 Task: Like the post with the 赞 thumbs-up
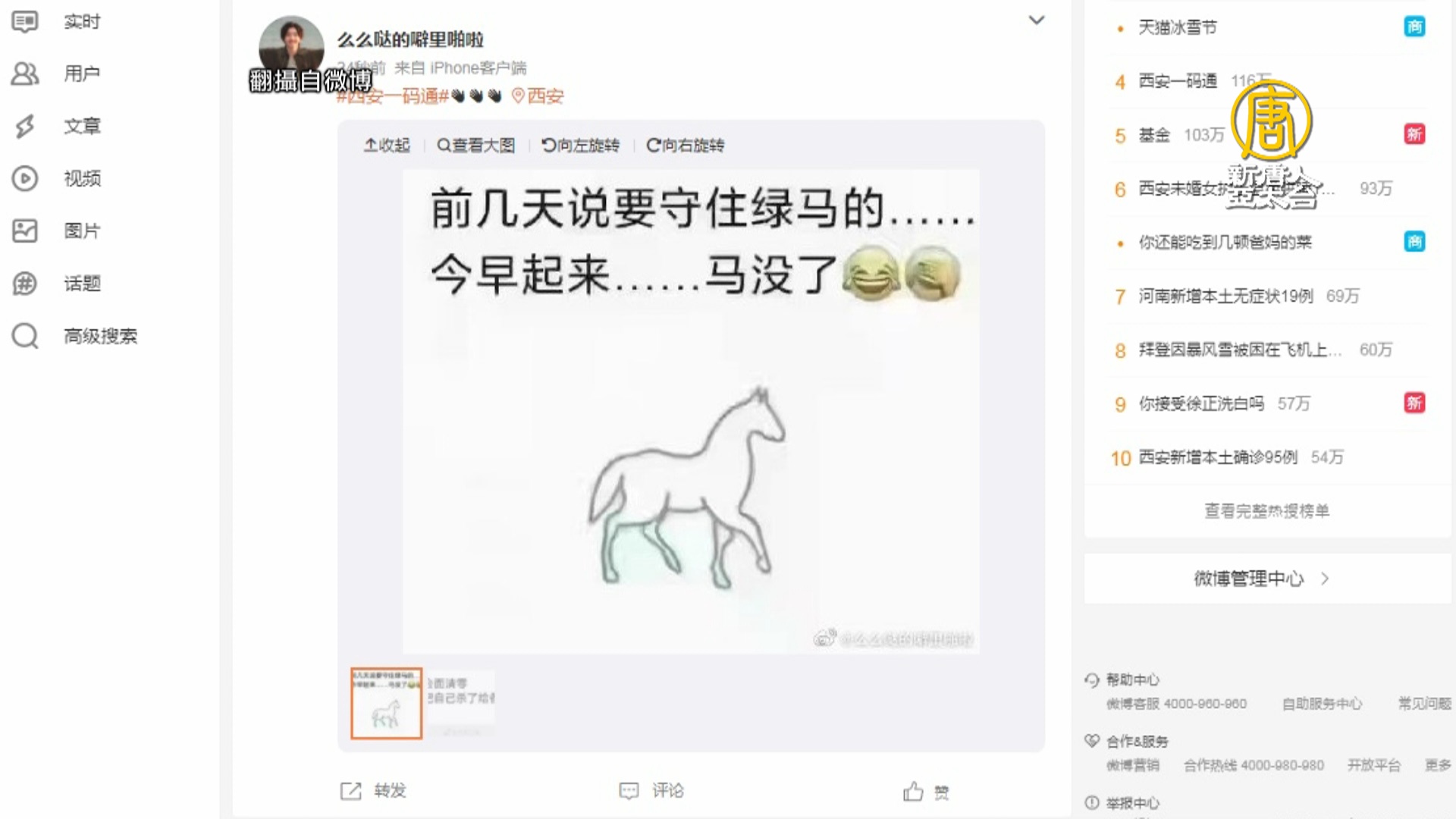point(913,792)
